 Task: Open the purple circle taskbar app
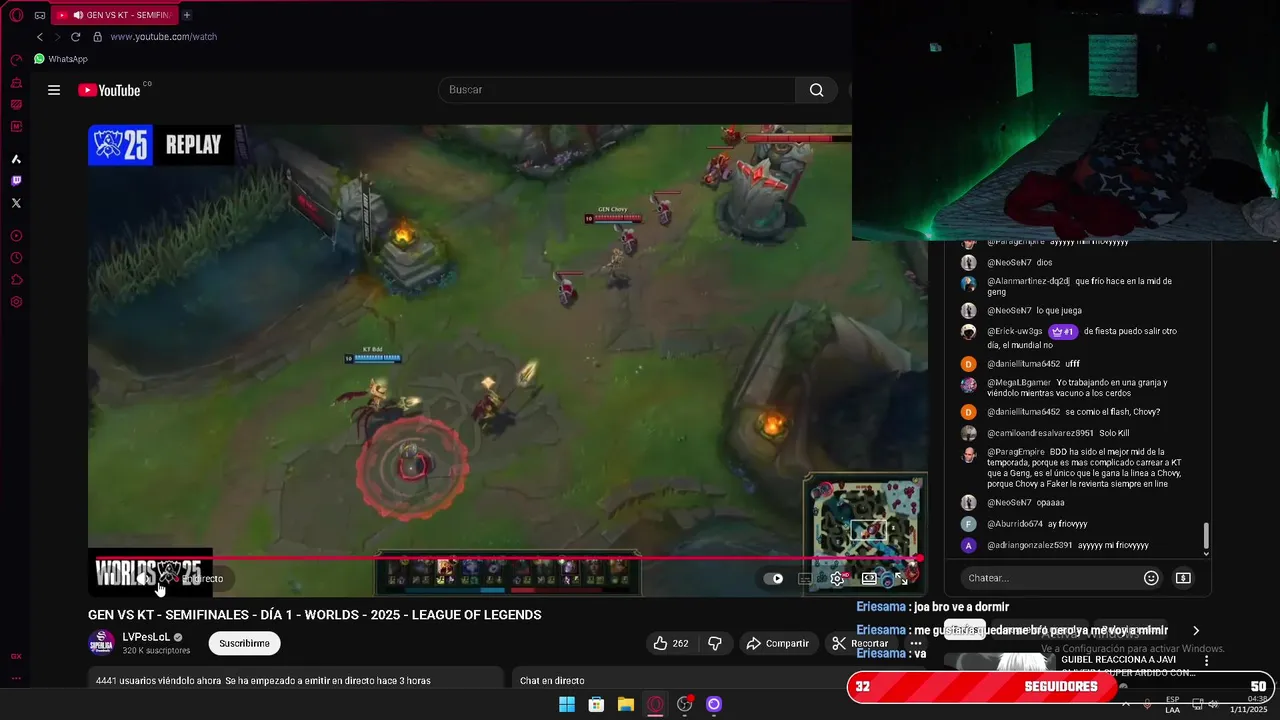pos(714,704)
